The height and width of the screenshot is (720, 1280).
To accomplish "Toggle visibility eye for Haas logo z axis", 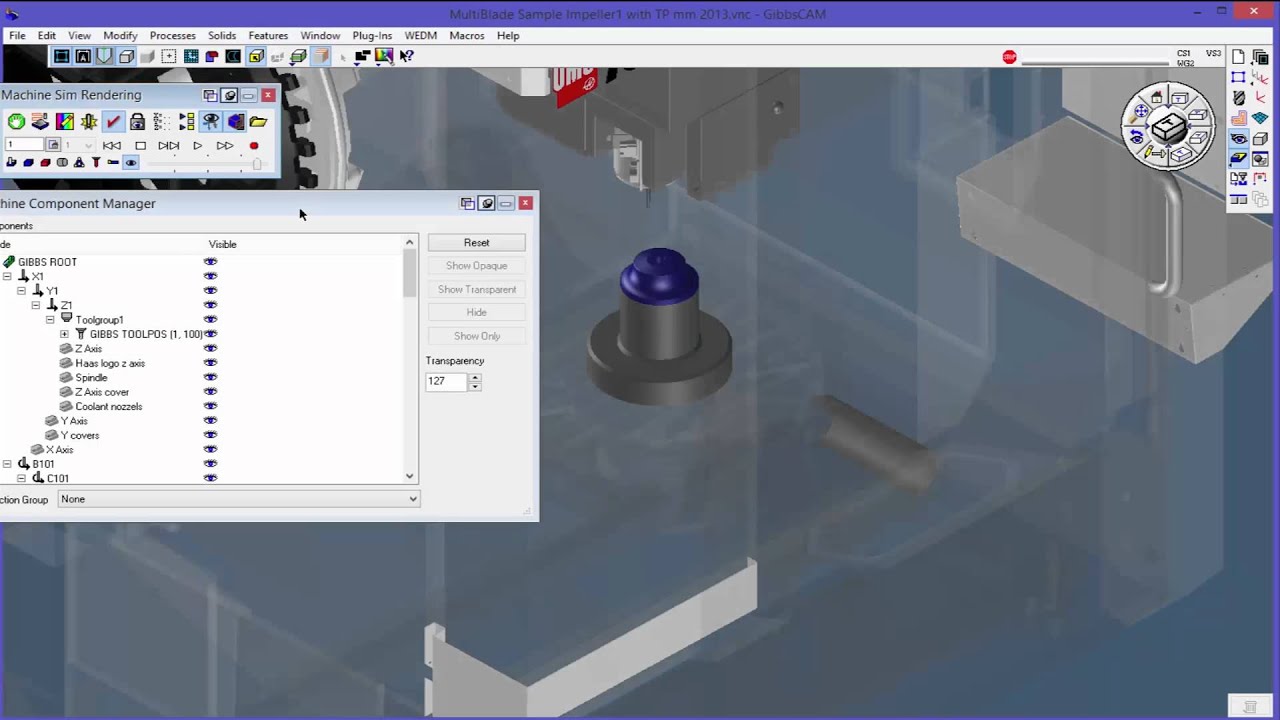I will [210, 363].
